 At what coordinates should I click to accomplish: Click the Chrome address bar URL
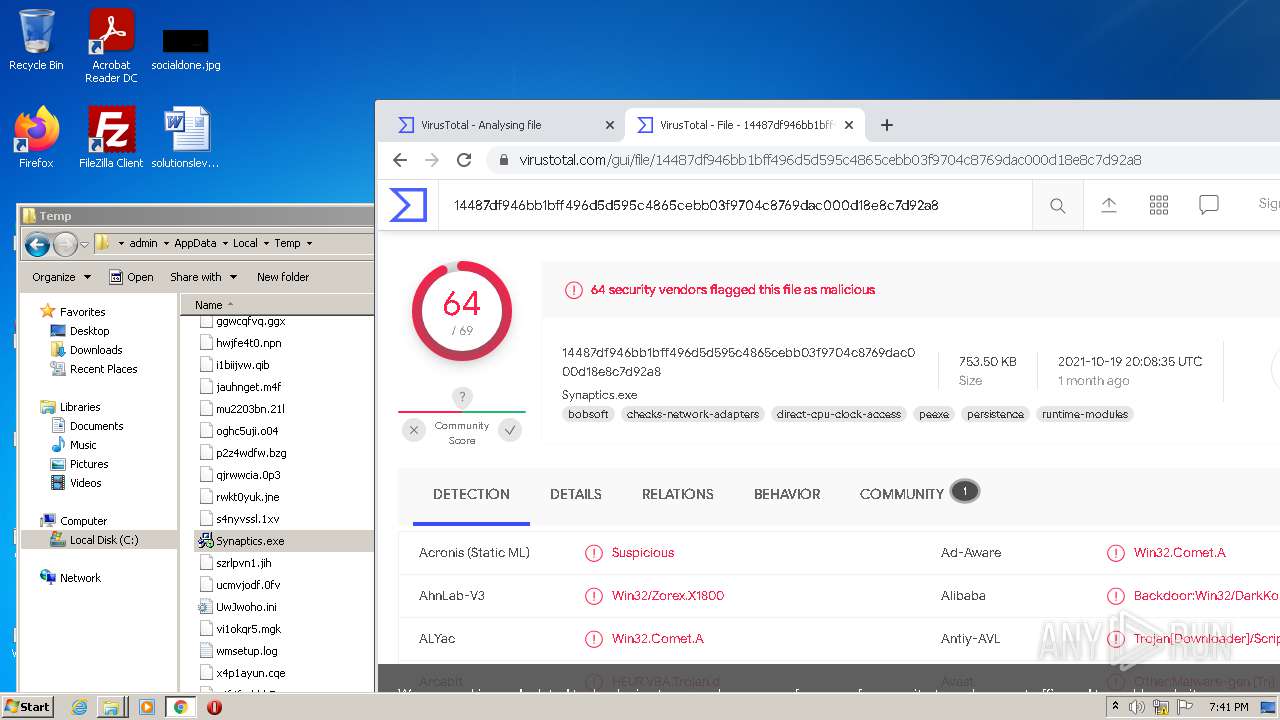[x=830, y=160]
